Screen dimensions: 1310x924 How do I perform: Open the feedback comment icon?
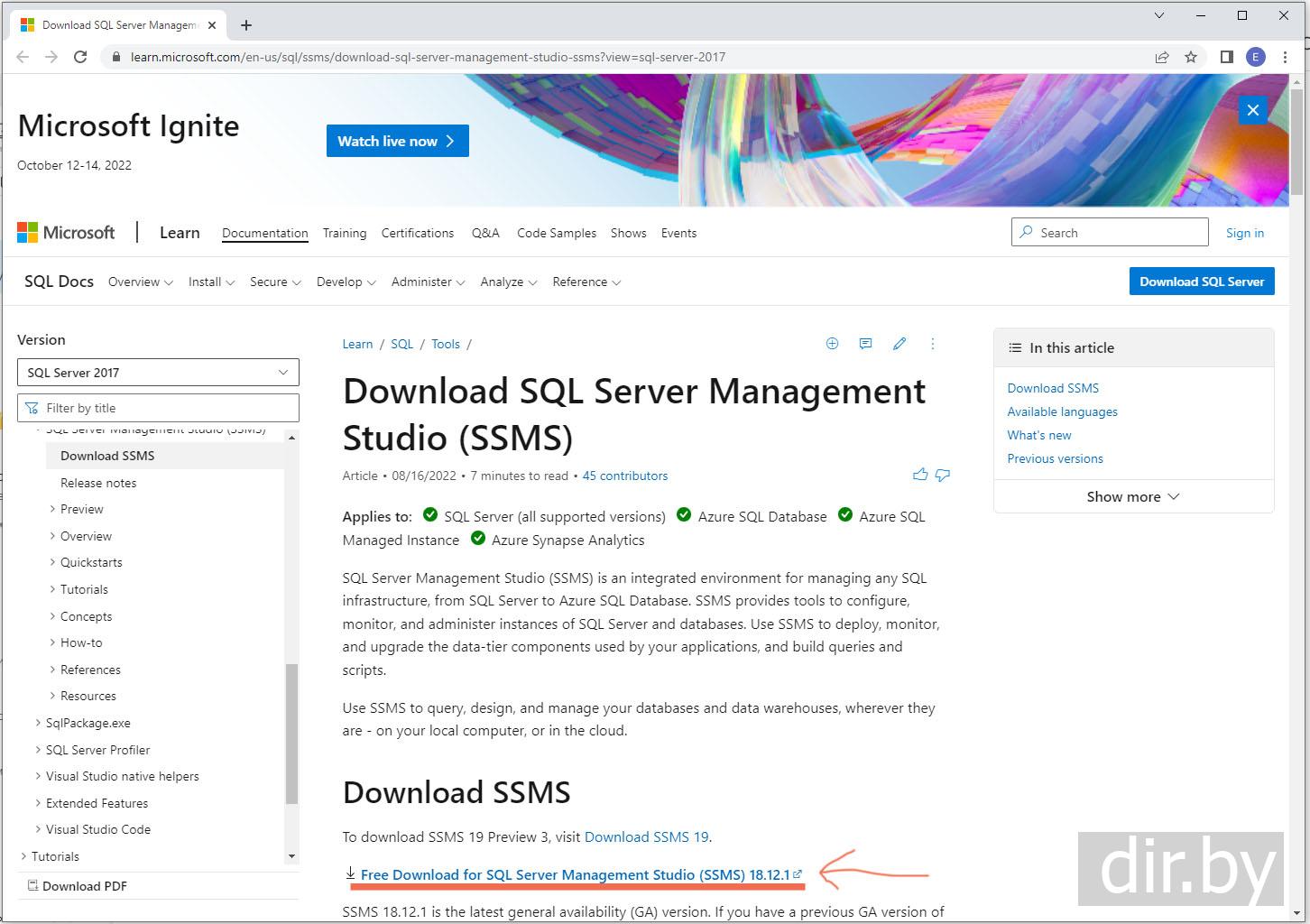pyautogui.click(x=865, y=344)
